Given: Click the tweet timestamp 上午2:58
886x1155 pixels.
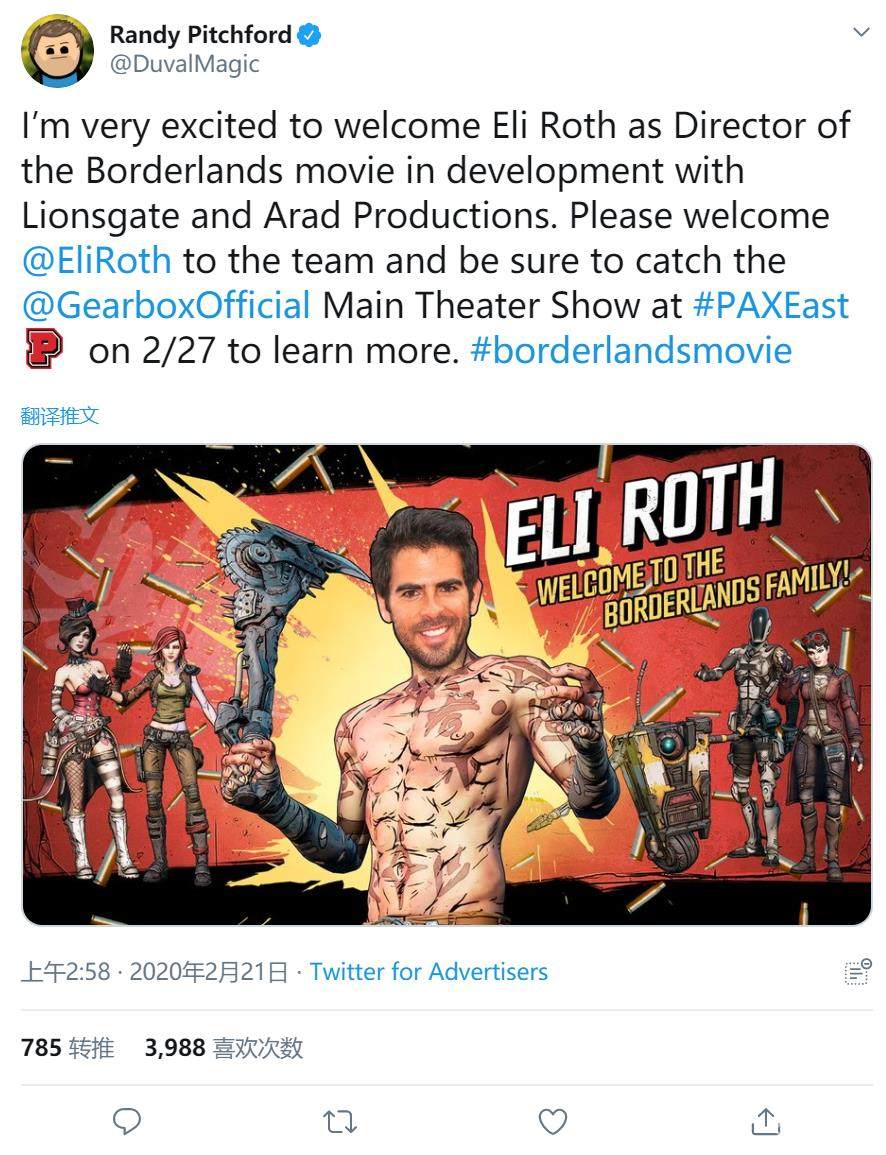Looking at the screenshot, I should [66, 972].
